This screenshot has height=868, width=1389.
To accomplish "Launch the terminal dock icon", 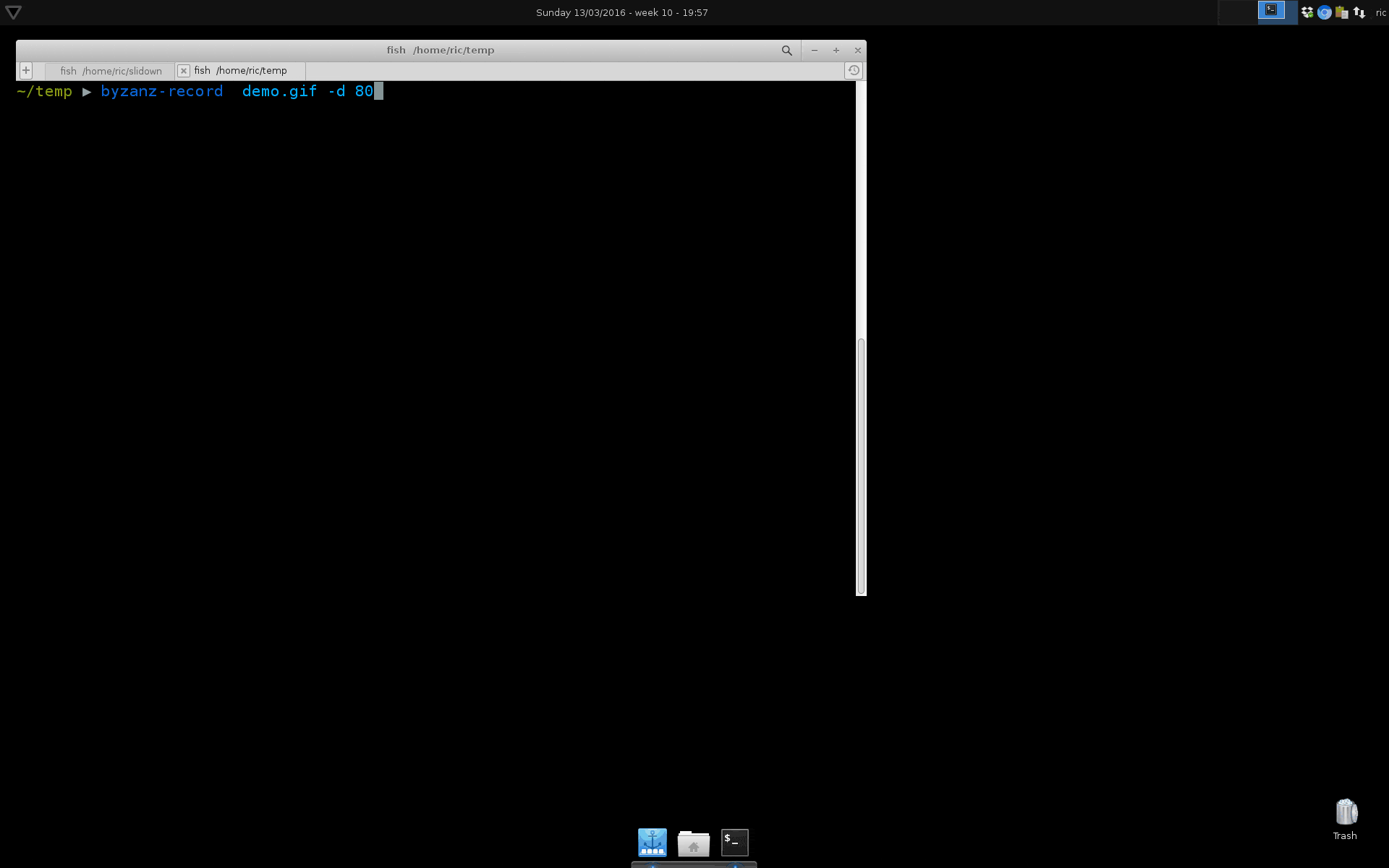I will pos(735,843).
